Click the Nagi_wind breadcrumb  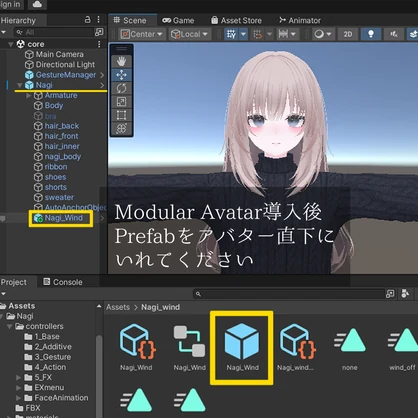point(160,307)
